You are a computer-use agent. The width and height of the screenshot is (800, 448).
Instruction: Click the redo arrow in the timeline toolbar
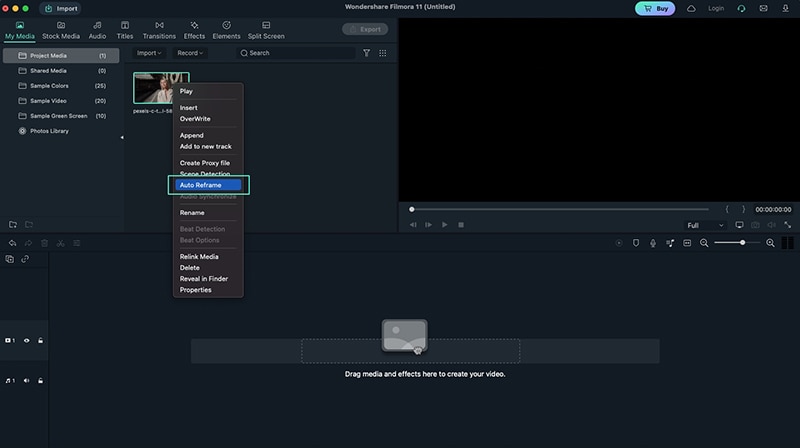tap(28, 243)
